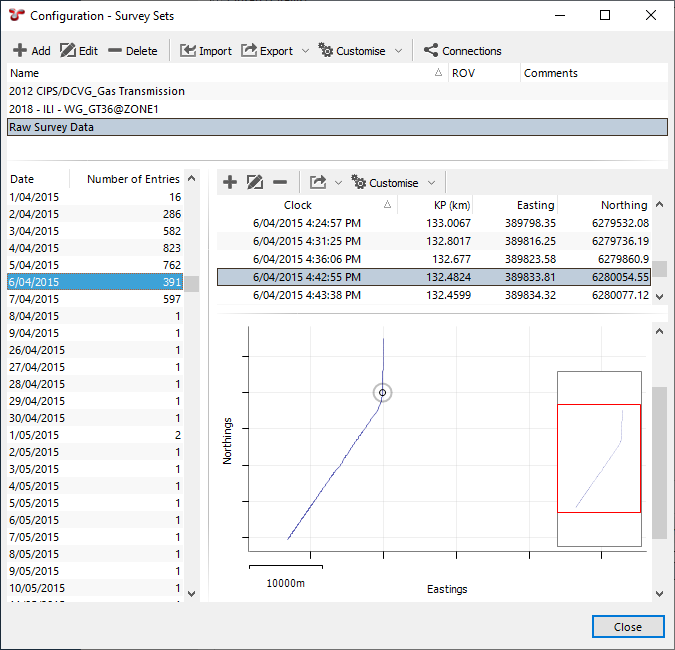This screenshot has width=675, height=650.
Task: Click the Add survey set icon
Action: point(20,51)
